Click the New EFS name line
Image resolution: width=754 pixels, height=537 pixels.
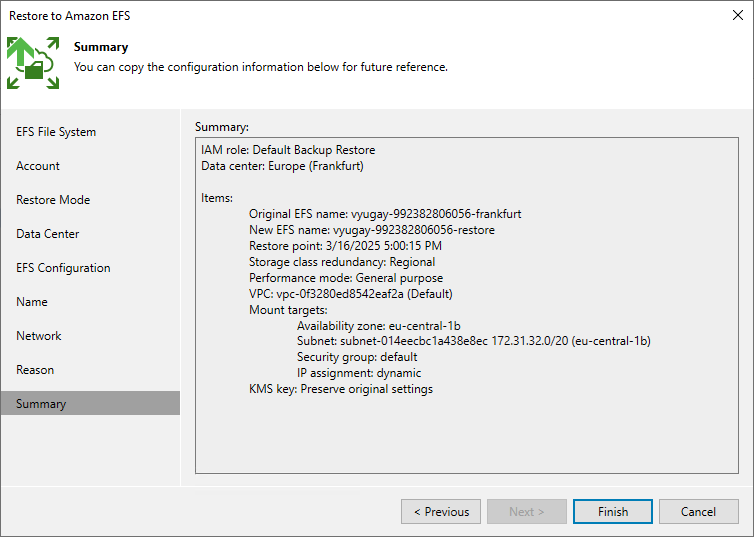pos(372,230)
